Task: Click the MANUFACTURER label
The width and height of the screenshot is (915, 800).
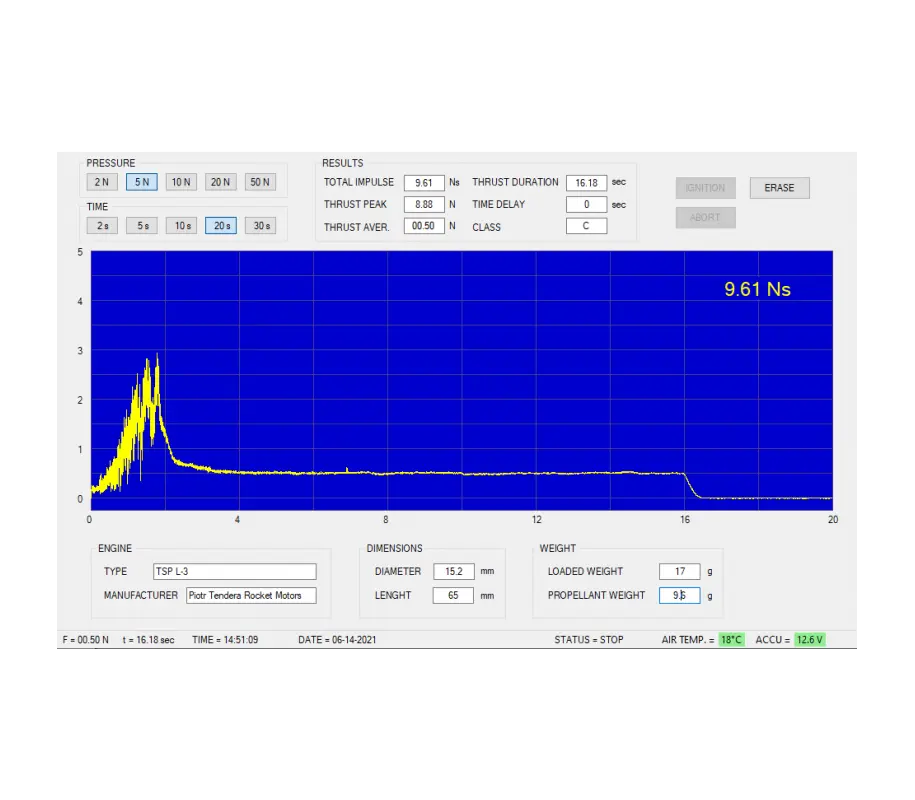Action: 141,595
